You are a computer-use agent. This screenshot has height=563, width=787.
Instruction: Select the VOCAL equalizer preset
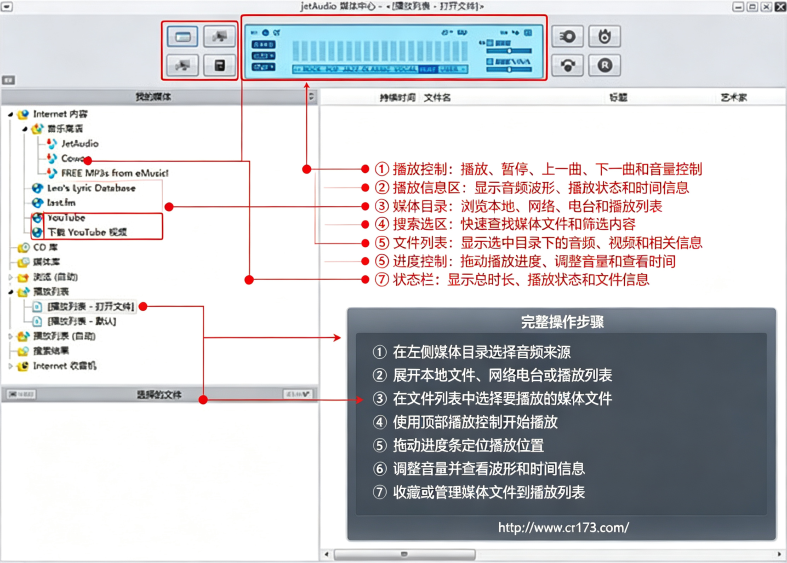[405, 69]
